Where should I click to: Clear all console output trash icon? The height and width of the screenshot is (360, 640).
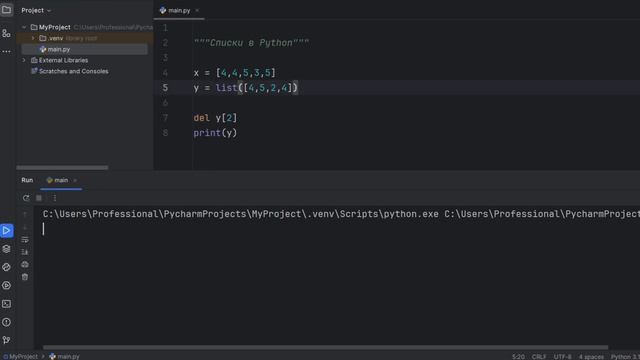(x=25, y=277)
